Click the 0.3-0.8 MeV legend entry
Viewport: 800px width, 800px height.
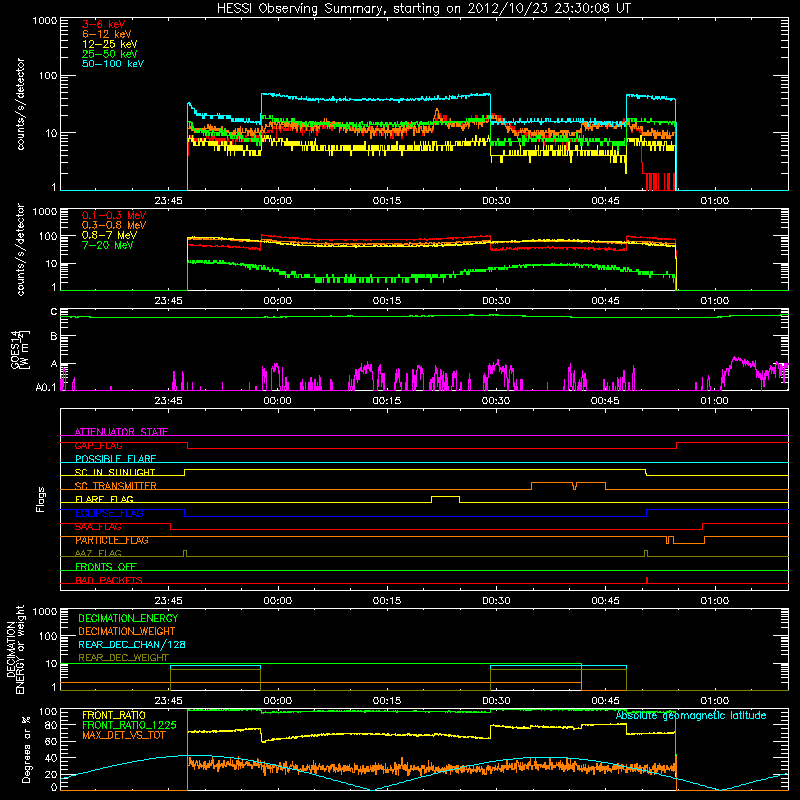click(114, 225)
